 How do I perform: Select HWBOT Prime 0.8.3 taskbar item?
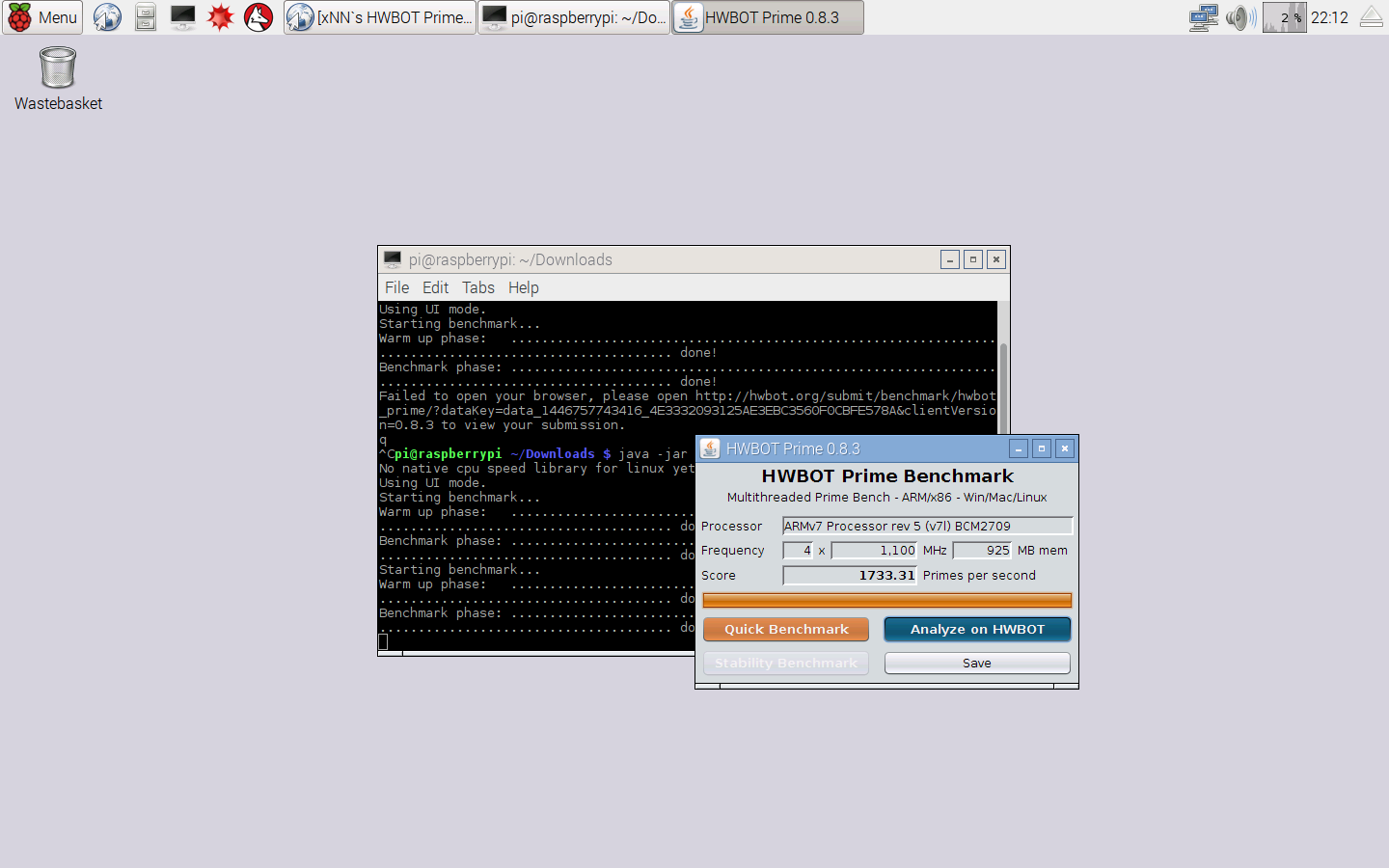pos(768,17)
